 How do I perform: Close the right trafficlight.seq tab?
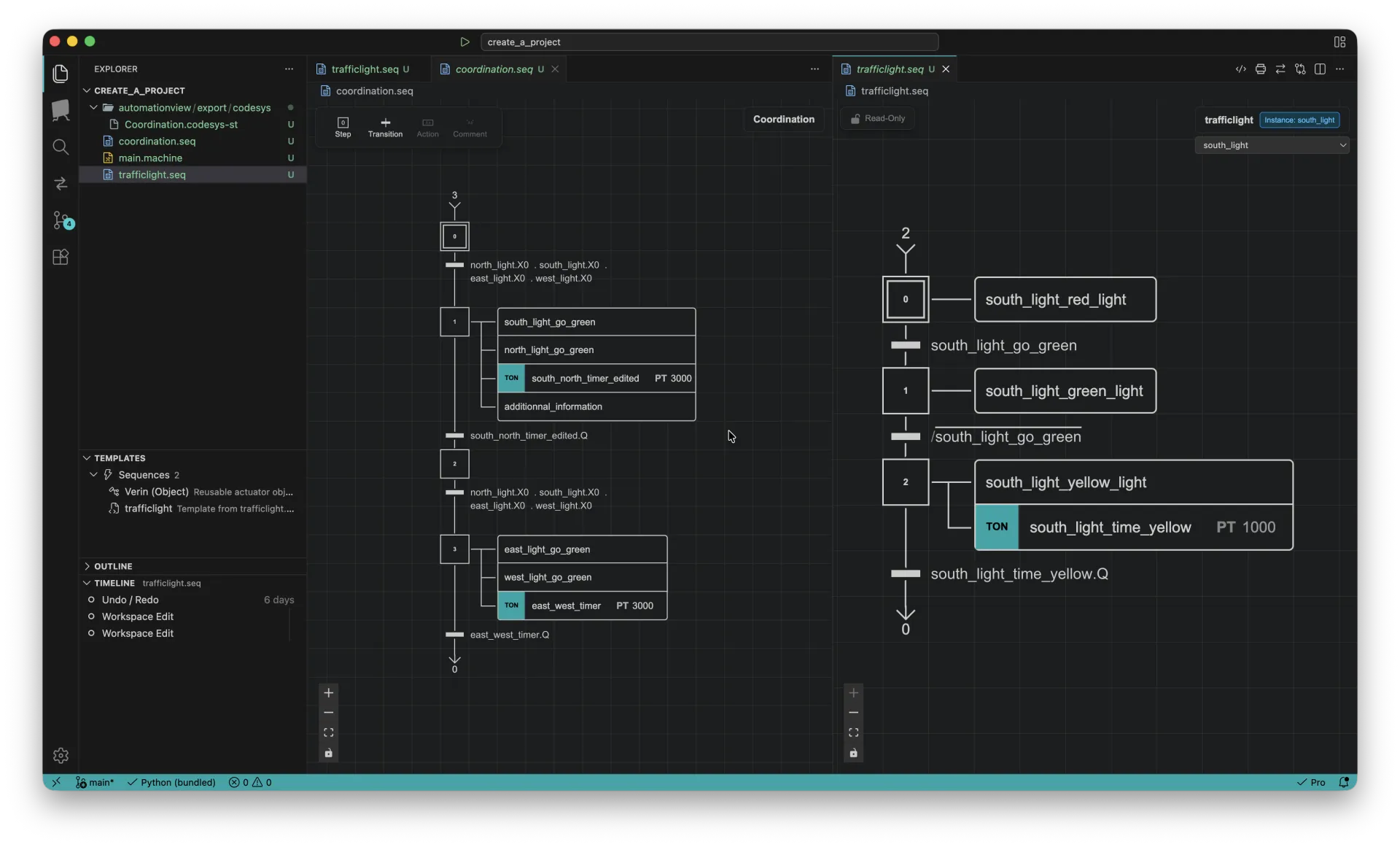(946, 69)
